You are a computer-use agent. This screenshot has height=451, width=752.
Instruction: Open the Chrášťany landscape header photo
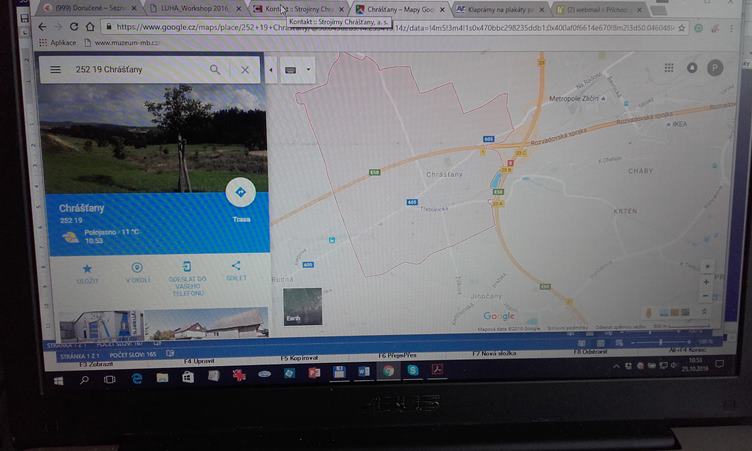pos(152,139)
